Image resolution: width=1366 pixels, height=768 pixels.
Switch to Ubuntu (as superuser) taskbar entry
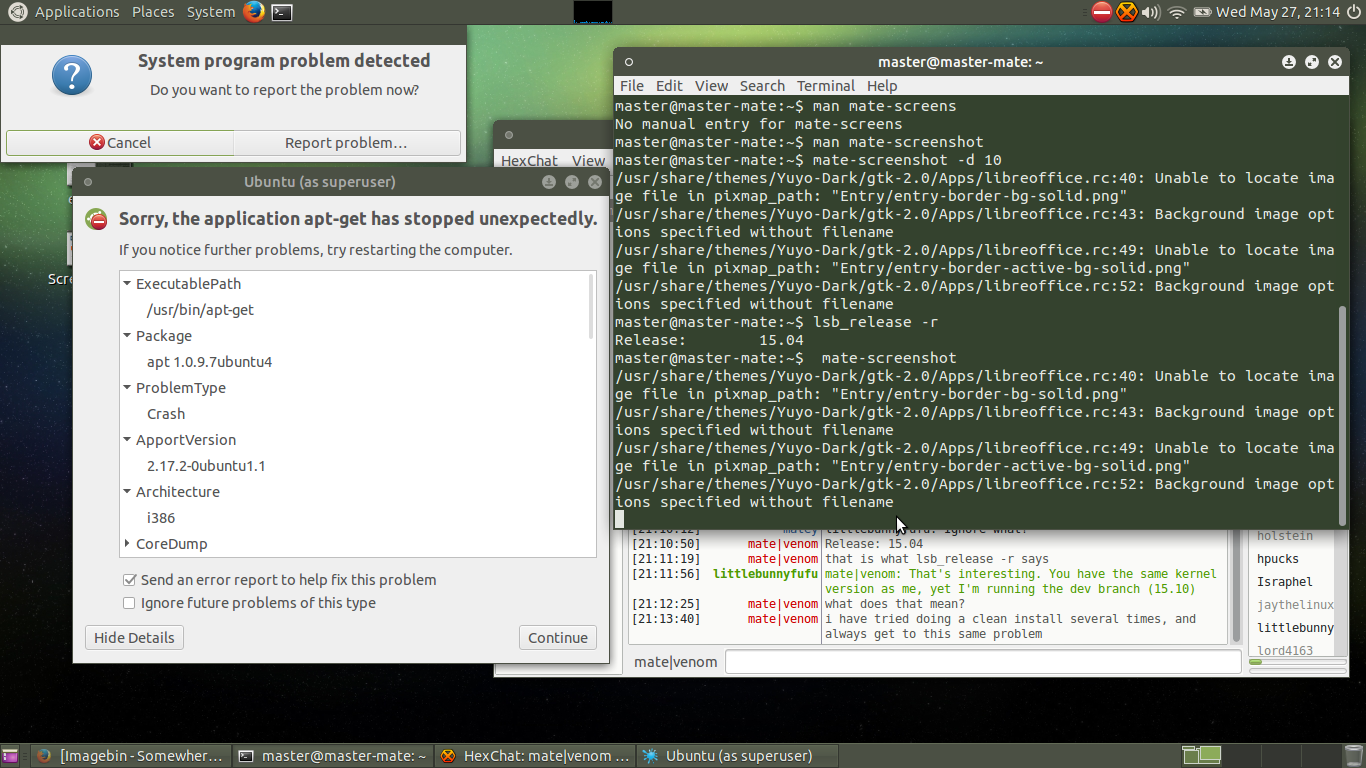pyautogui.click(x=738, y=756)
